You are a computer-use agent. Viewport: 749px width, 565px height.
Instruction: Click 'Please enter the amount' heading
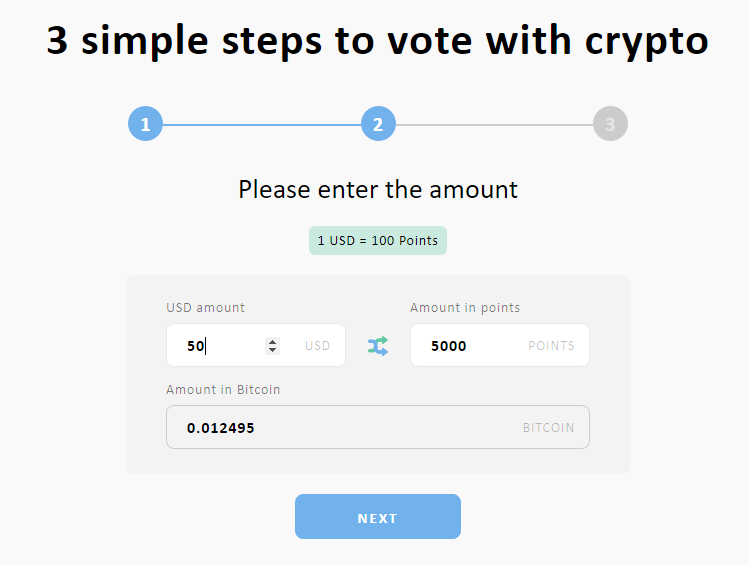tap(378, 190)
